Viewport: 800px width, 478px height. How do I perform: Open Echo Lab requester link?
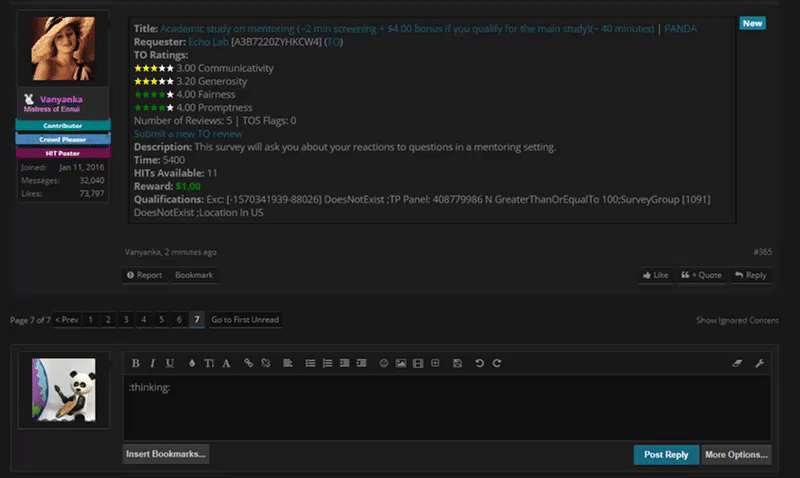click(x=208, y=42)
